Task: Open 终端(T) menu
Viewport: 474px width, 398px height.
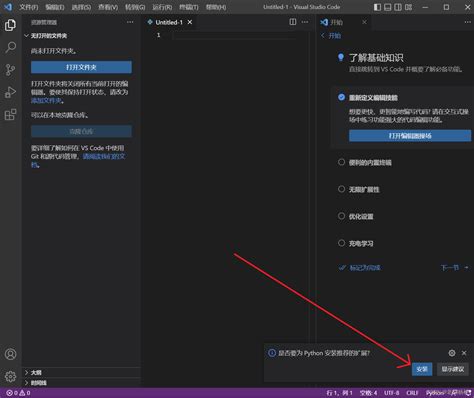Action: [189, 7]
